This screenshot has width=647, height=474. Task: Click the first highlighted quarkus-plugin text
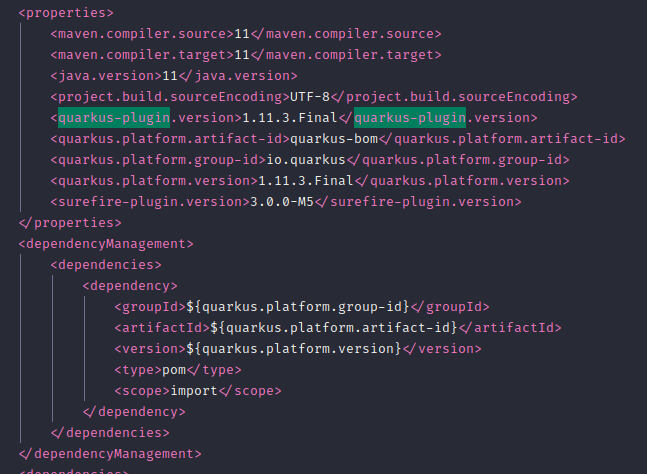(114, 118)
